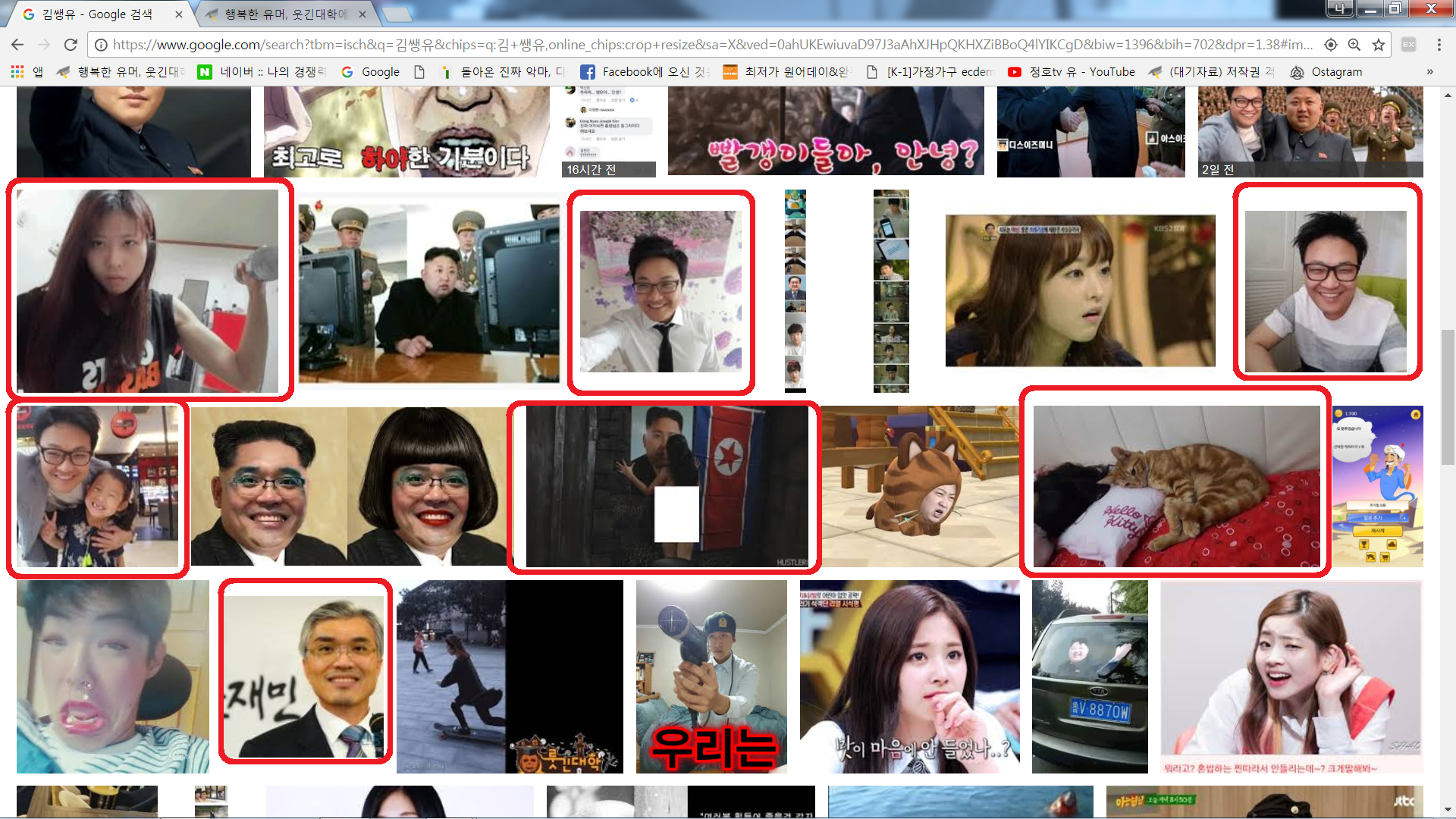The height and width of the screenshot is (819, 1456).
Task: Reload the current page
Action: [x=71, y=45]
